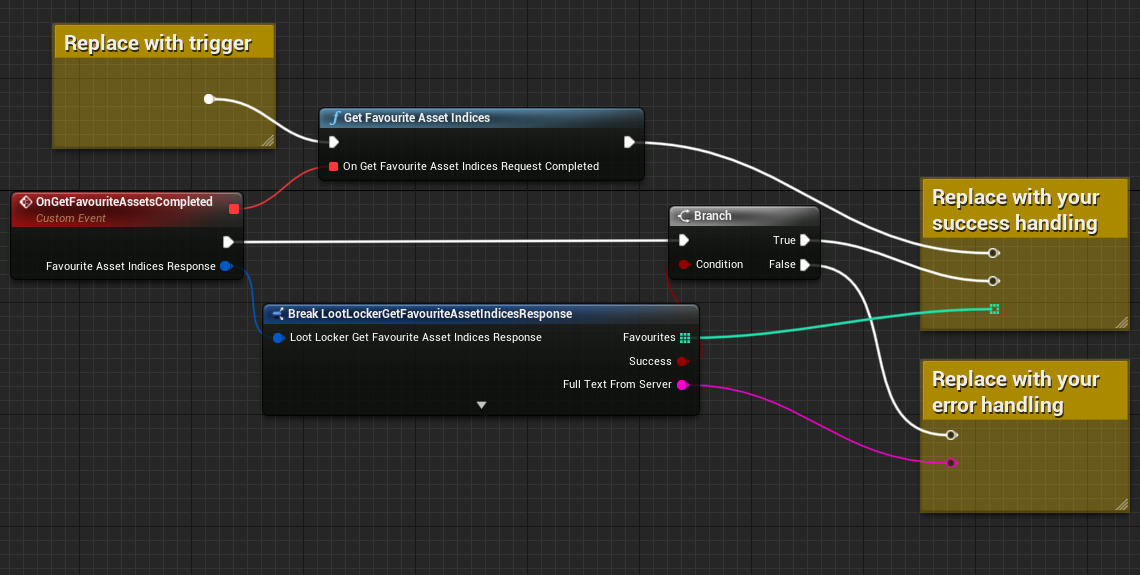Click the Branch Condition input pin

[684, 265]
